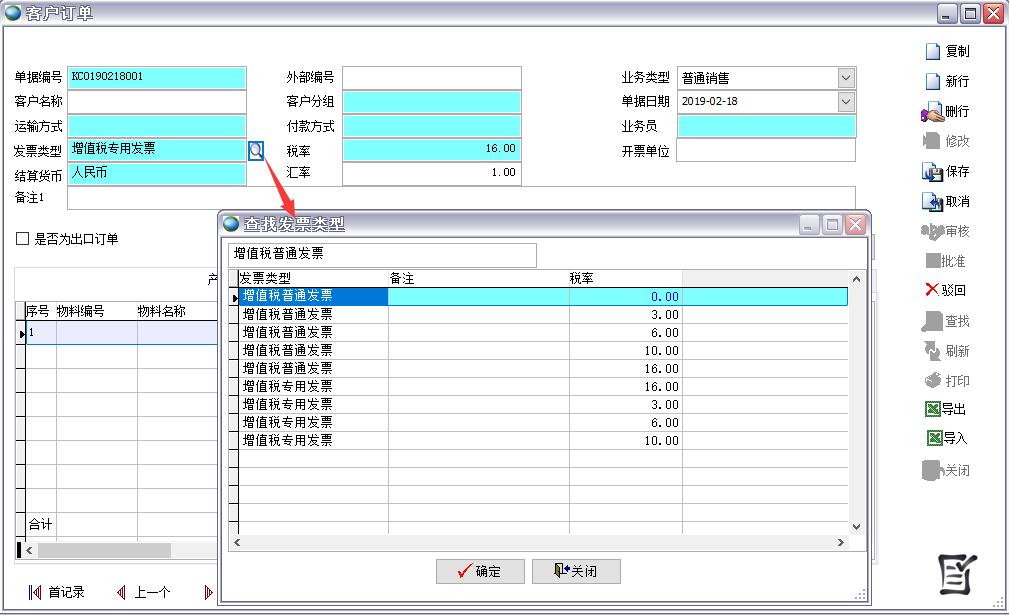
Task: Click the 导出 (export) Excel icon
Action: 932,409
